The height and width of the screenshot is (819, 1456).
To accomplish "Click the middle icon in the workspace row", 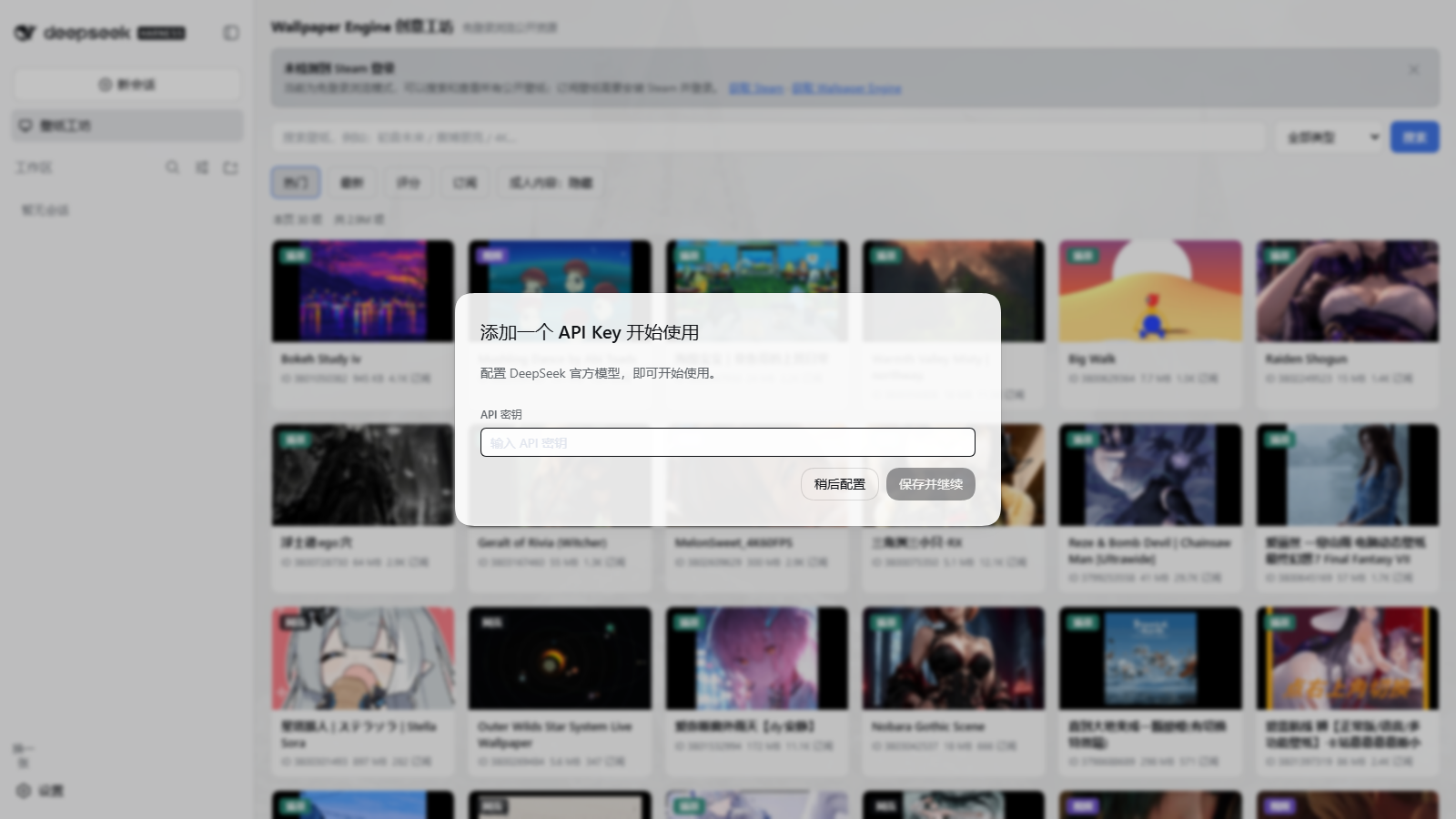I will (201, 167).
